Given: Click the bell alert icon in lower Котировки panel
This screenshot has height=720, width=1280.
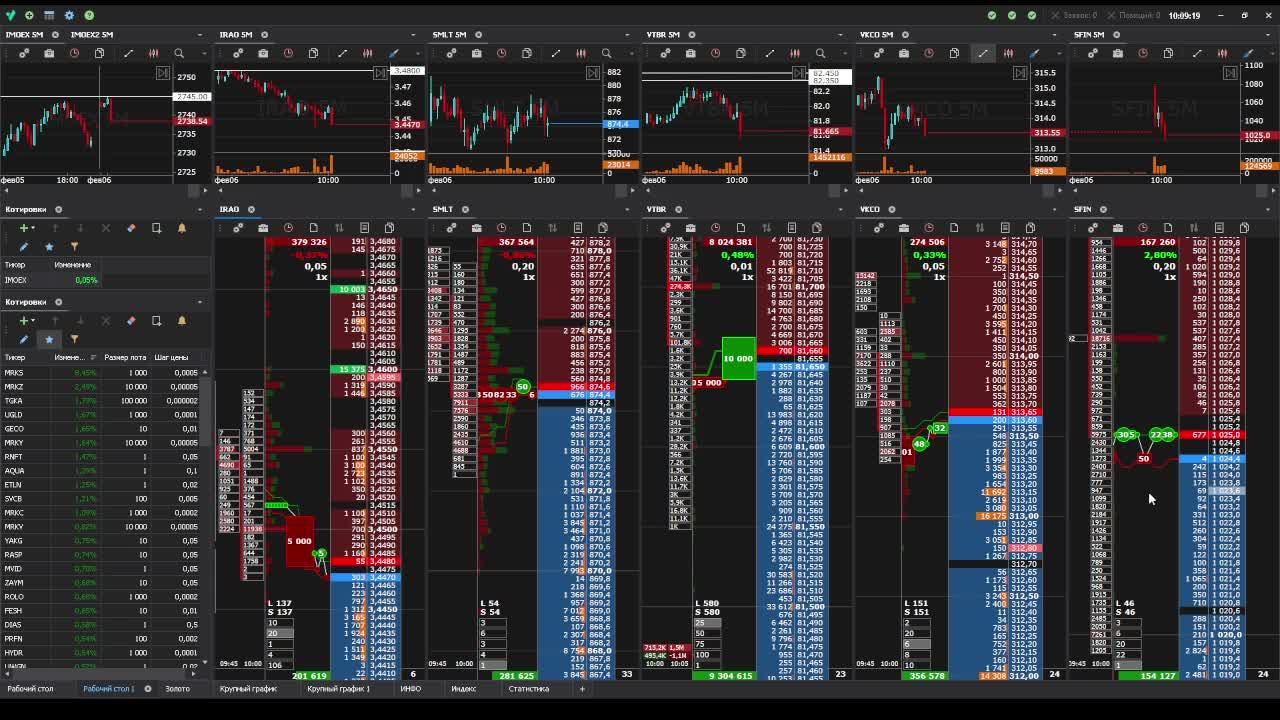Looking at the screenshot, I should pyautogui.click(x=181, y=320).
